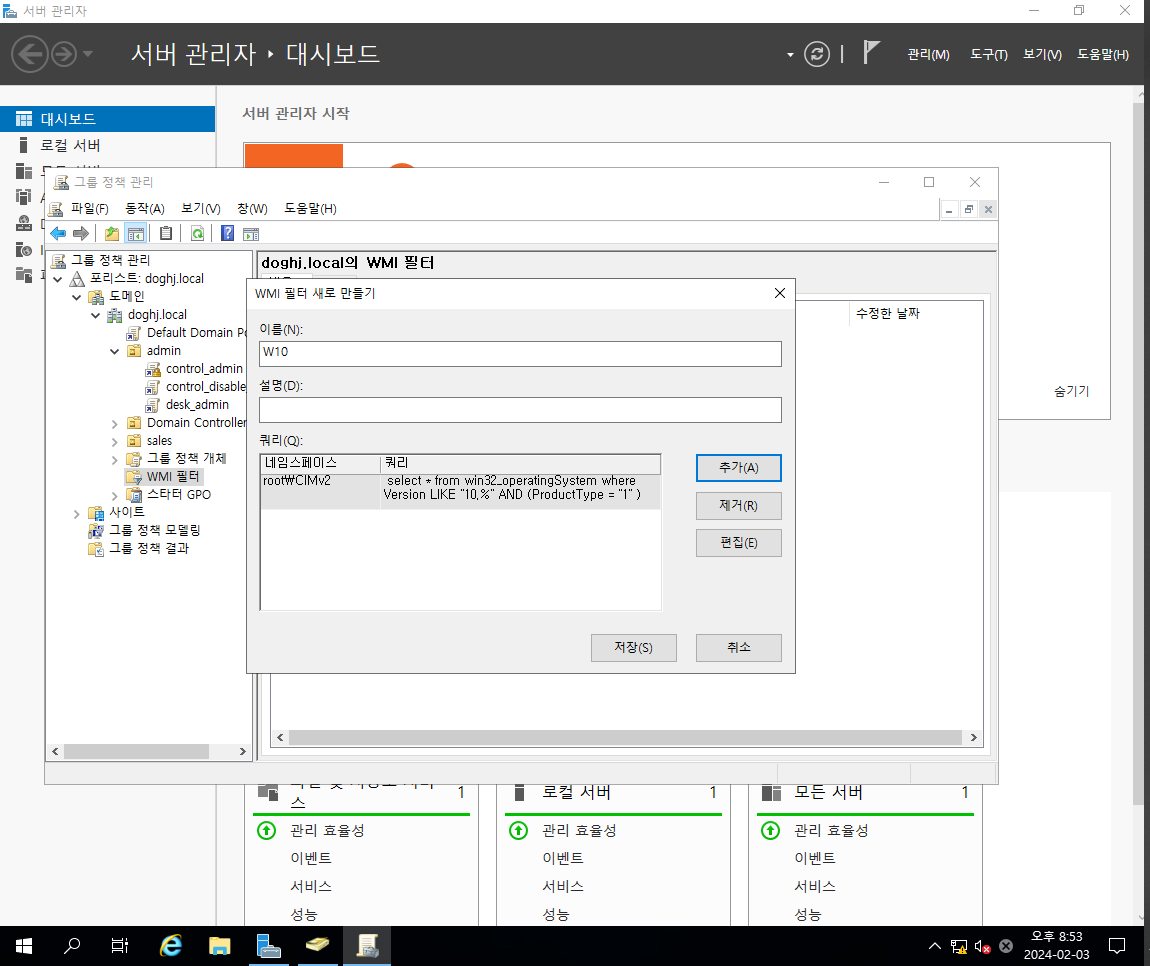The width and height of the screenshot is (1150, 966).
Task: Click the tree pane horizontal scrollbar right arrow
Action: click(243, 752)
